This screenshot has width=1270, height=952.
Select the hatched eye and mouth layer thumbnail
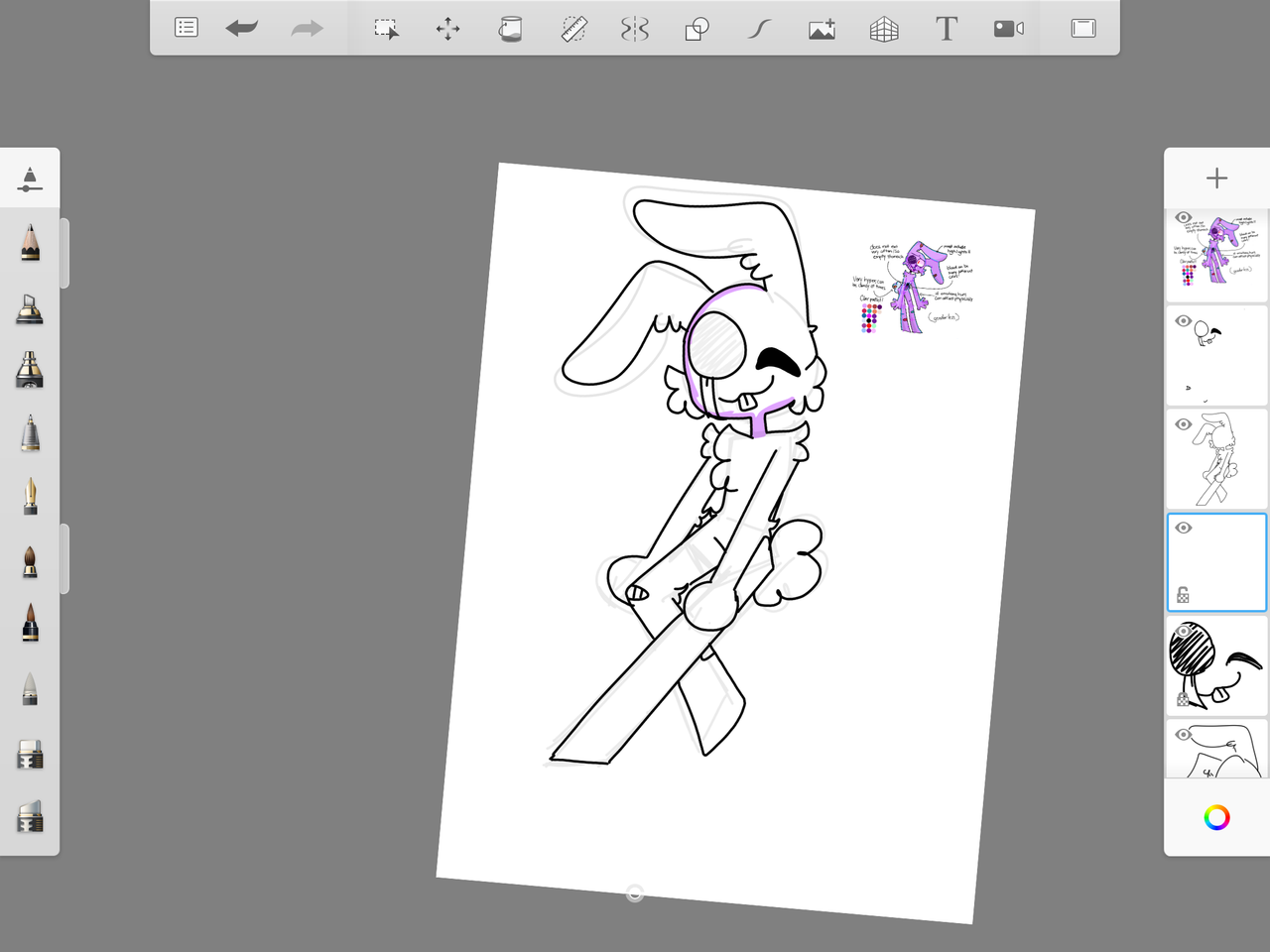coord(1217,664)
